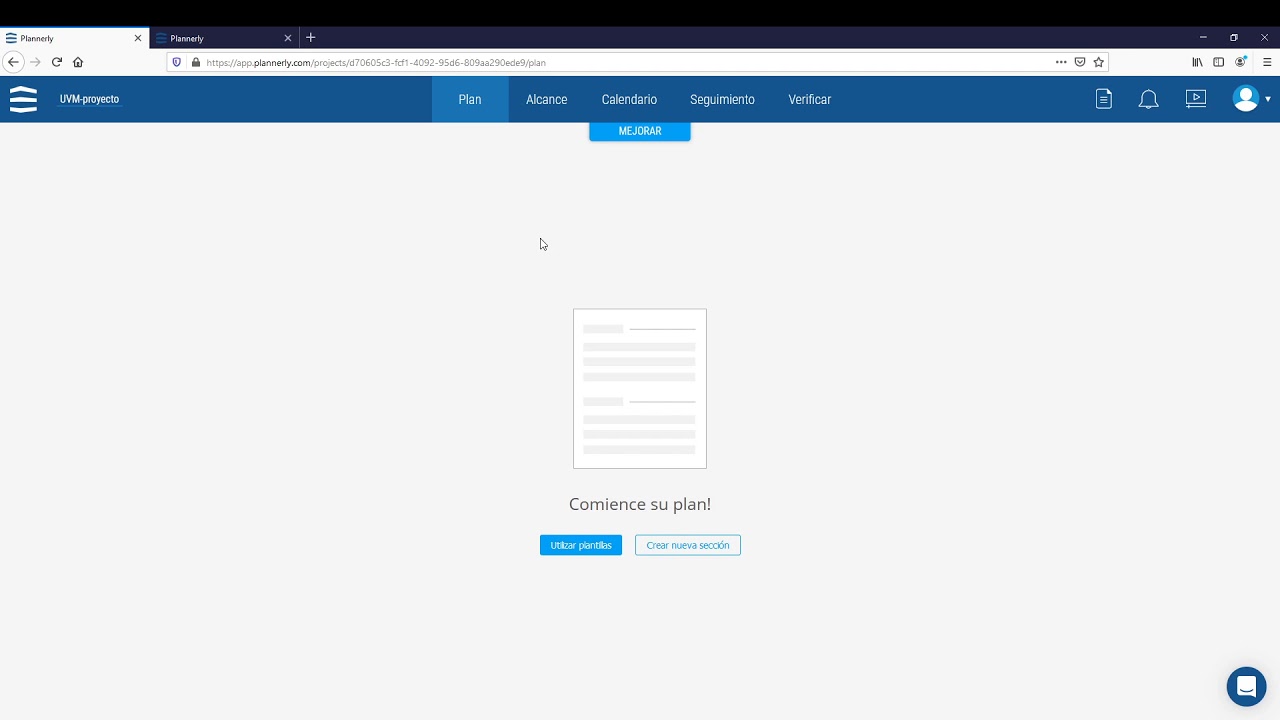Image resolution: width=1280 pixels, height=720 pixels.
Task: Expand the user account dropdown arrow
Action: point(1268,99)
